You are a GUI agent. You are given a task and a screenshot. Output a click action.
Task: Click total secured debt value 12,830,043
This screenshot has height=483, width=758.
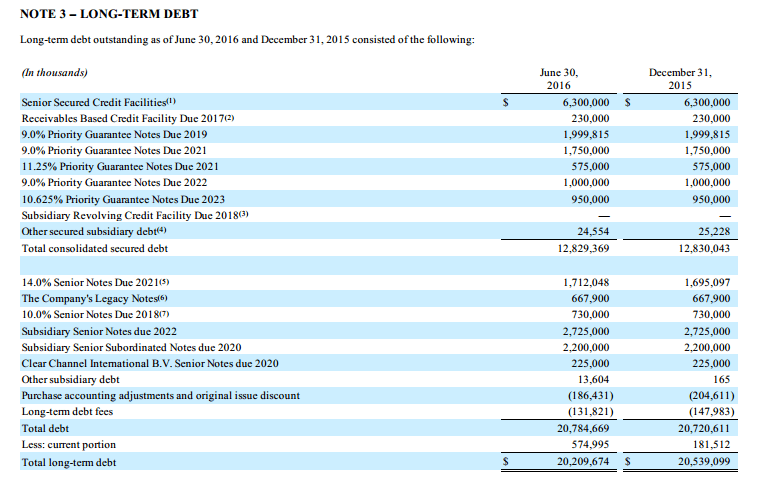coord(704,249)
